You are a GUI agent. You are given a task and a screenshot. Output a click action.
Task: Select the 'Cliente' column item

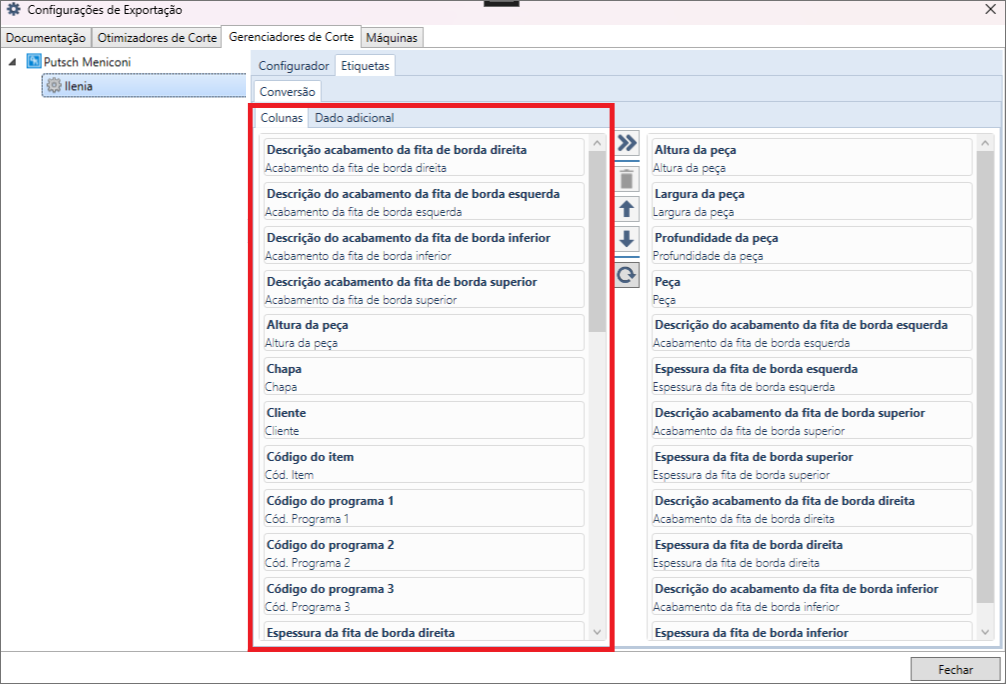click(x=423, y=421)
